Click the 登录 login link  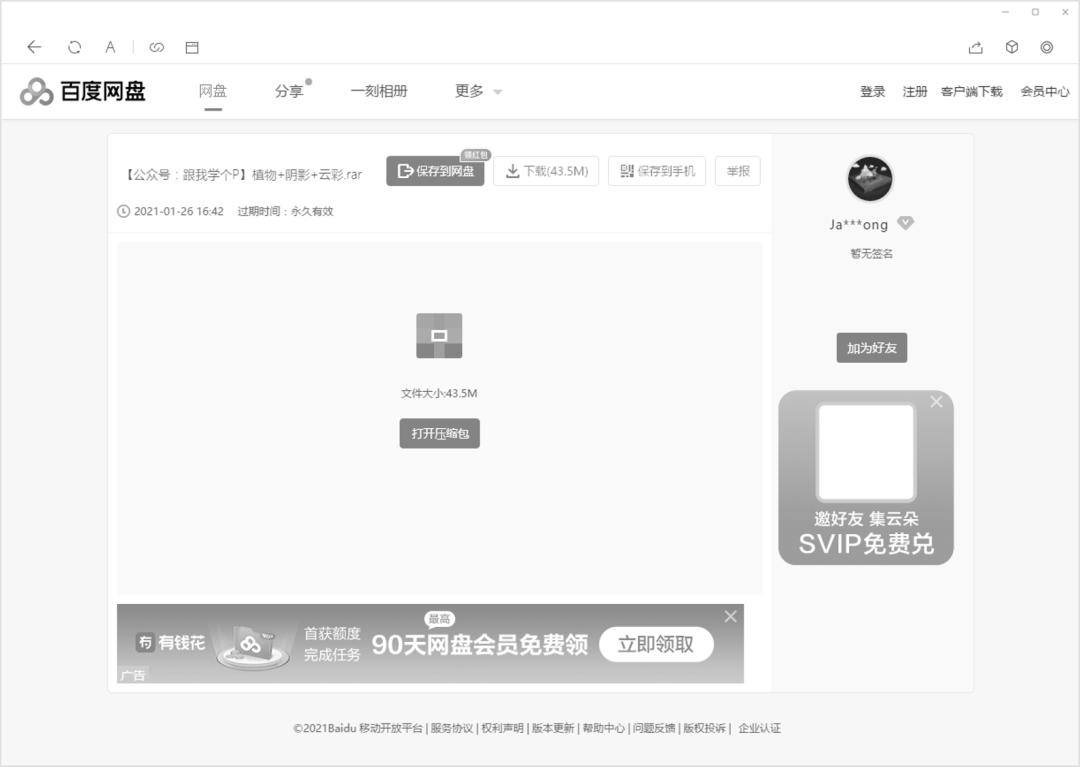pyautogui.click(x=872, y=91)
